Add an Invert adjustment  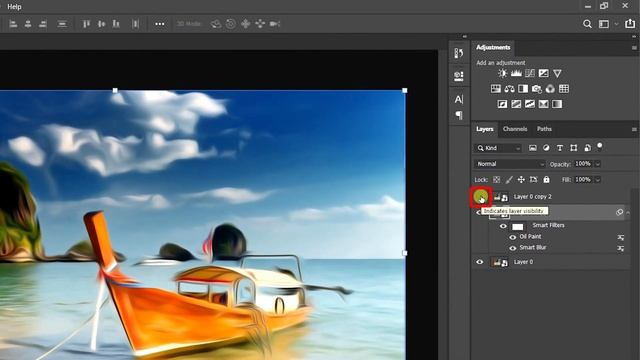coord(502,104)
